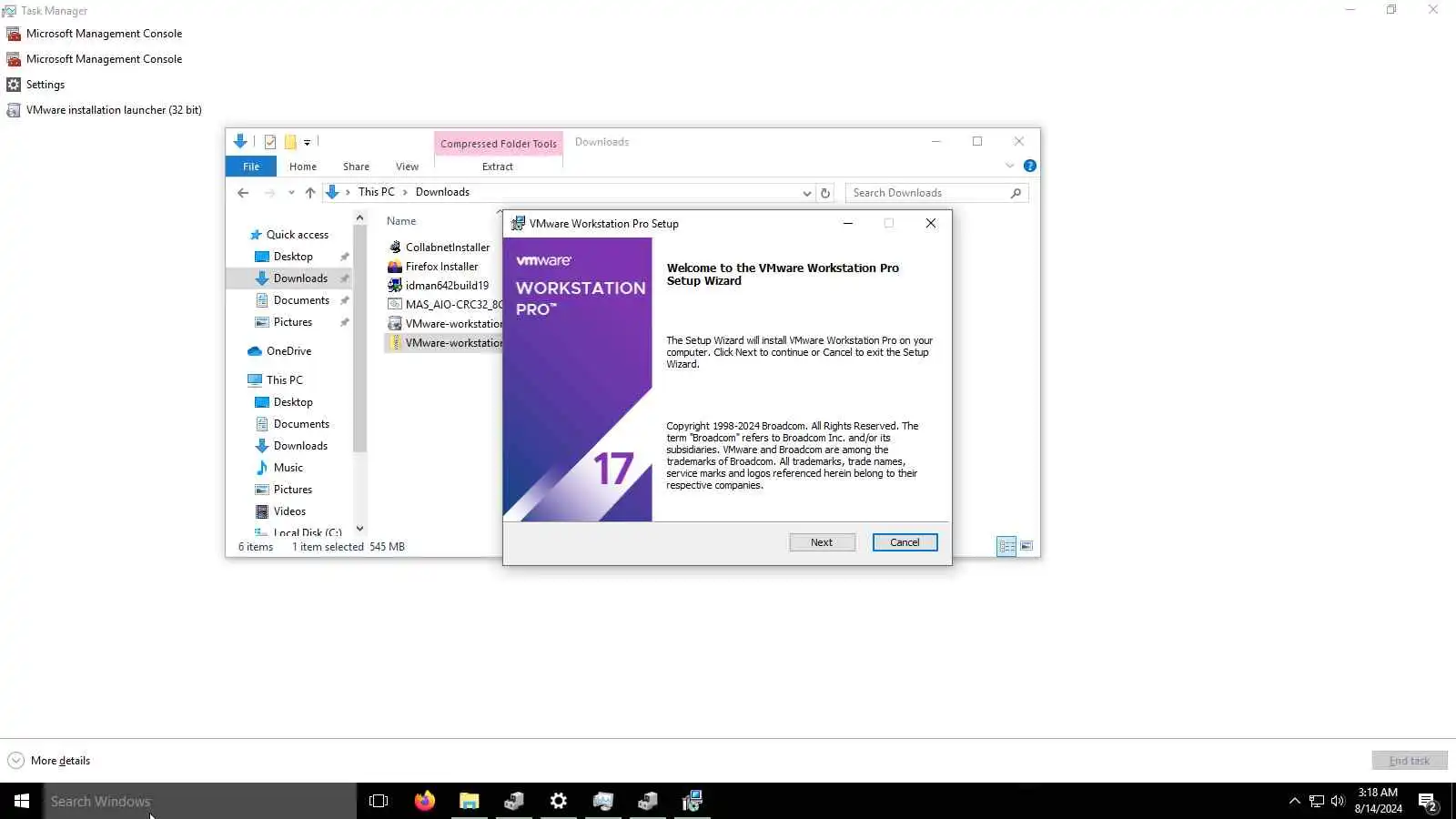Screen dimensions: 1456x819
Task: Open the File tab in File Explorer
Action: [251, 167]
